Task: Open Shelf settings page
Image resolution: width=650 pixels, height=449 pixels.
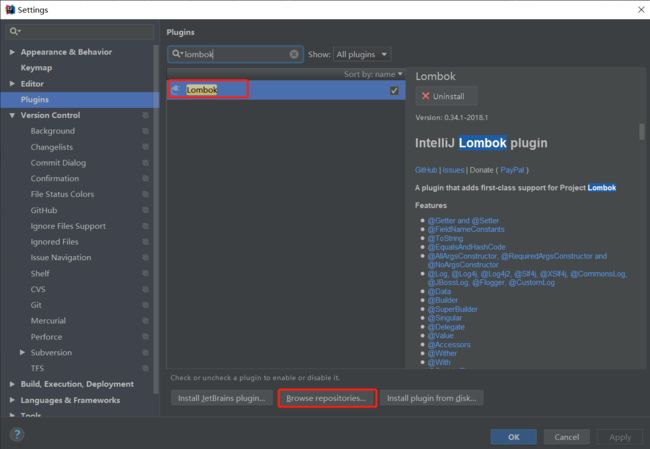Action: [40, 273]
